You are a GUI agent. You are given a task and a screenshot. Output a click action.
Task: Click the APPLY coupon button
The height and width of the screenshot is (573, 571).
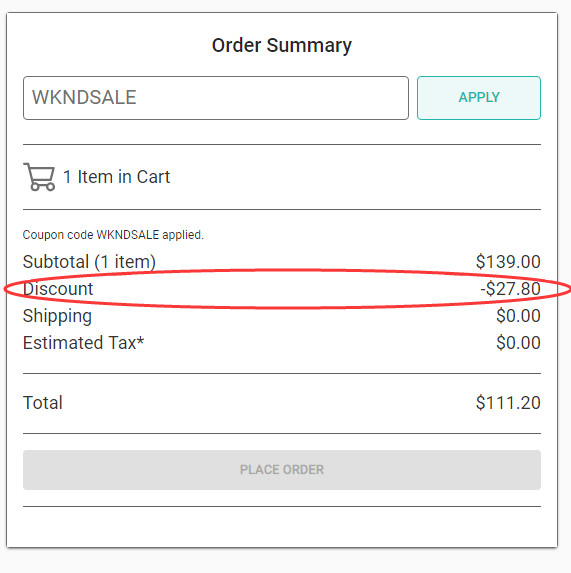tap(479, 98)
